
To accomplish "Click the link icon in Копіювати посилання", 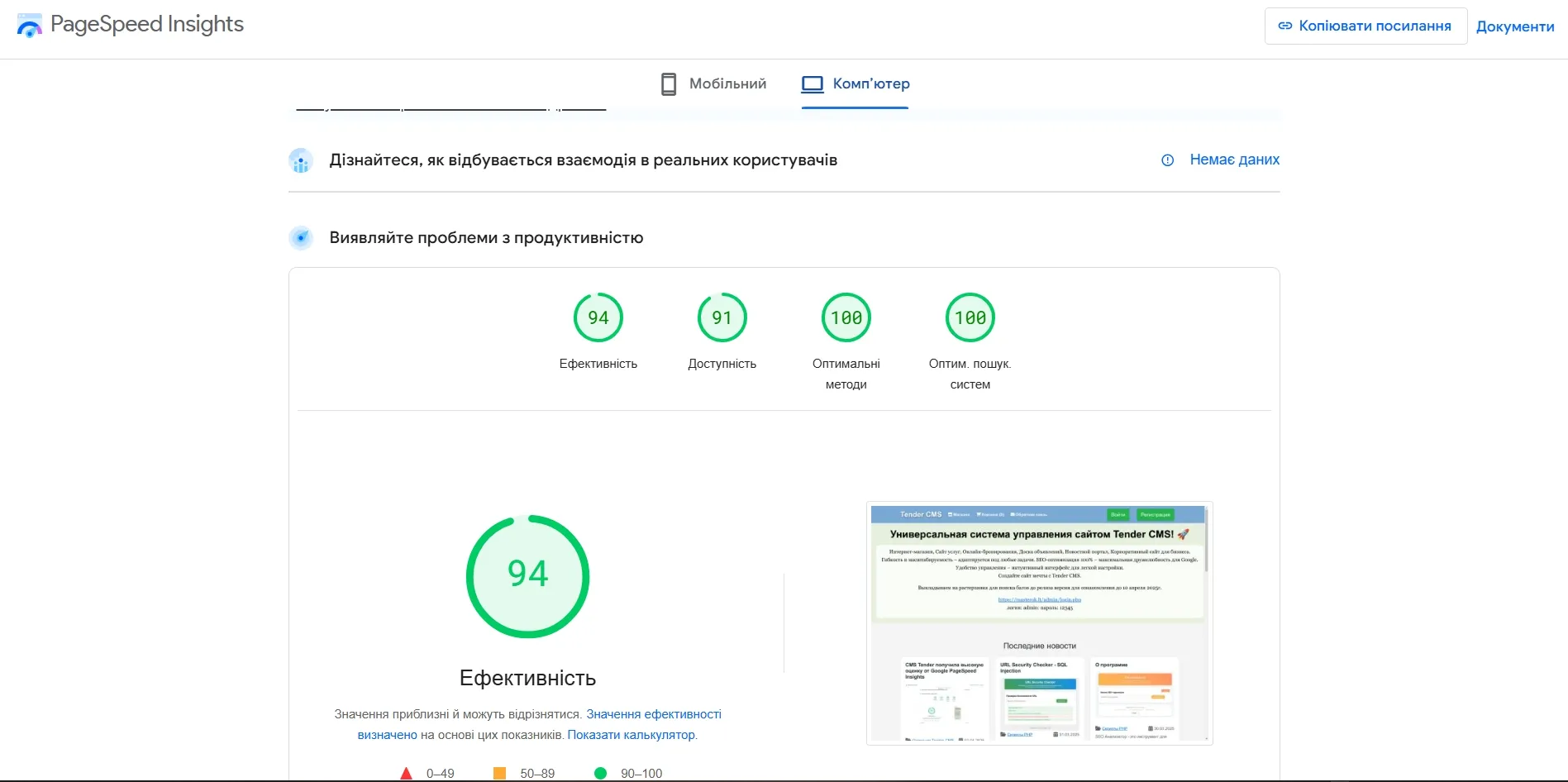I will coord(1284,26).
